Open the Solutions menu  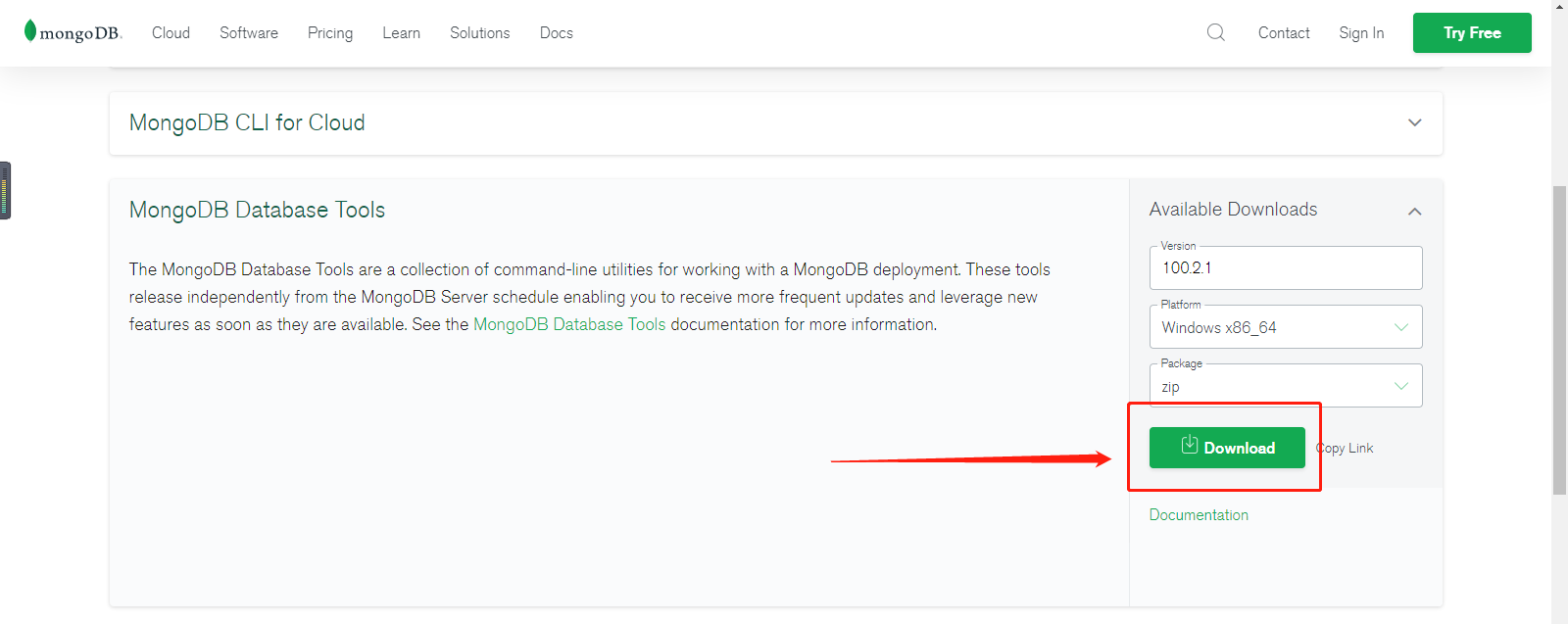coord(480,32)
